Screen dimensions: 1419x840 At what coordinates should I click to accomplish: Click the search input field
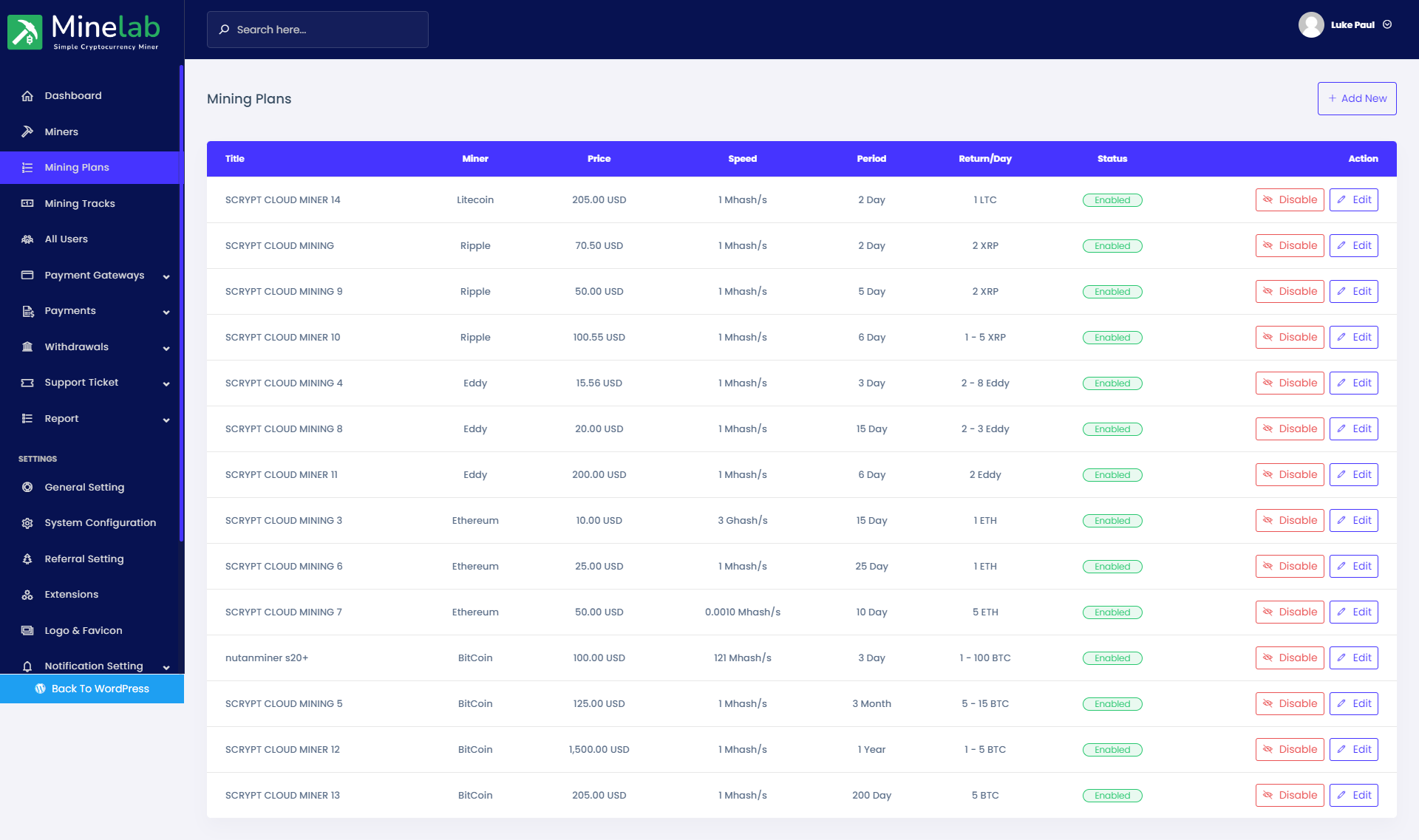tap(317, 29)
